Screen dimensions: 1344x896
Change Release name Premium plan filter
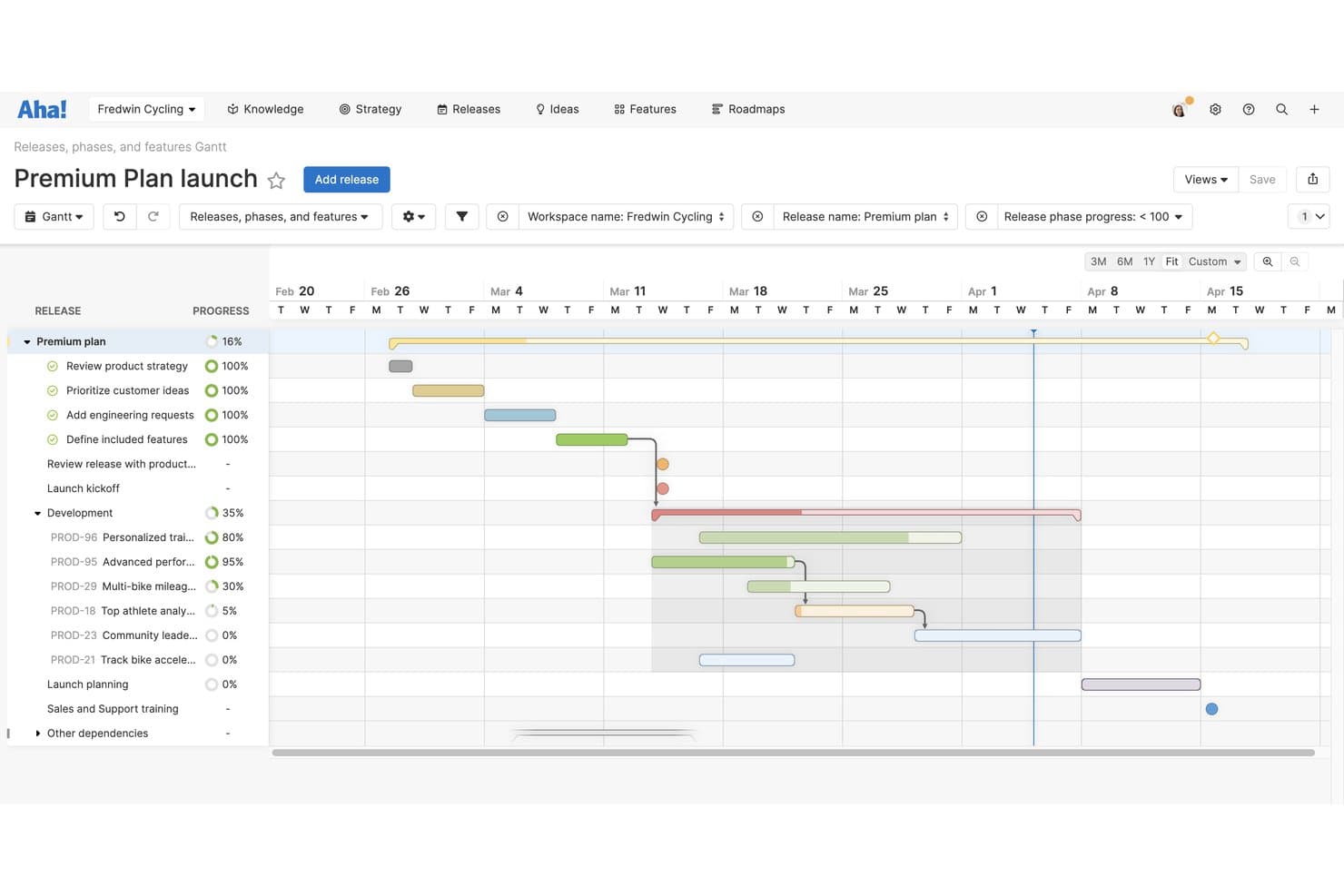(865, 216)
